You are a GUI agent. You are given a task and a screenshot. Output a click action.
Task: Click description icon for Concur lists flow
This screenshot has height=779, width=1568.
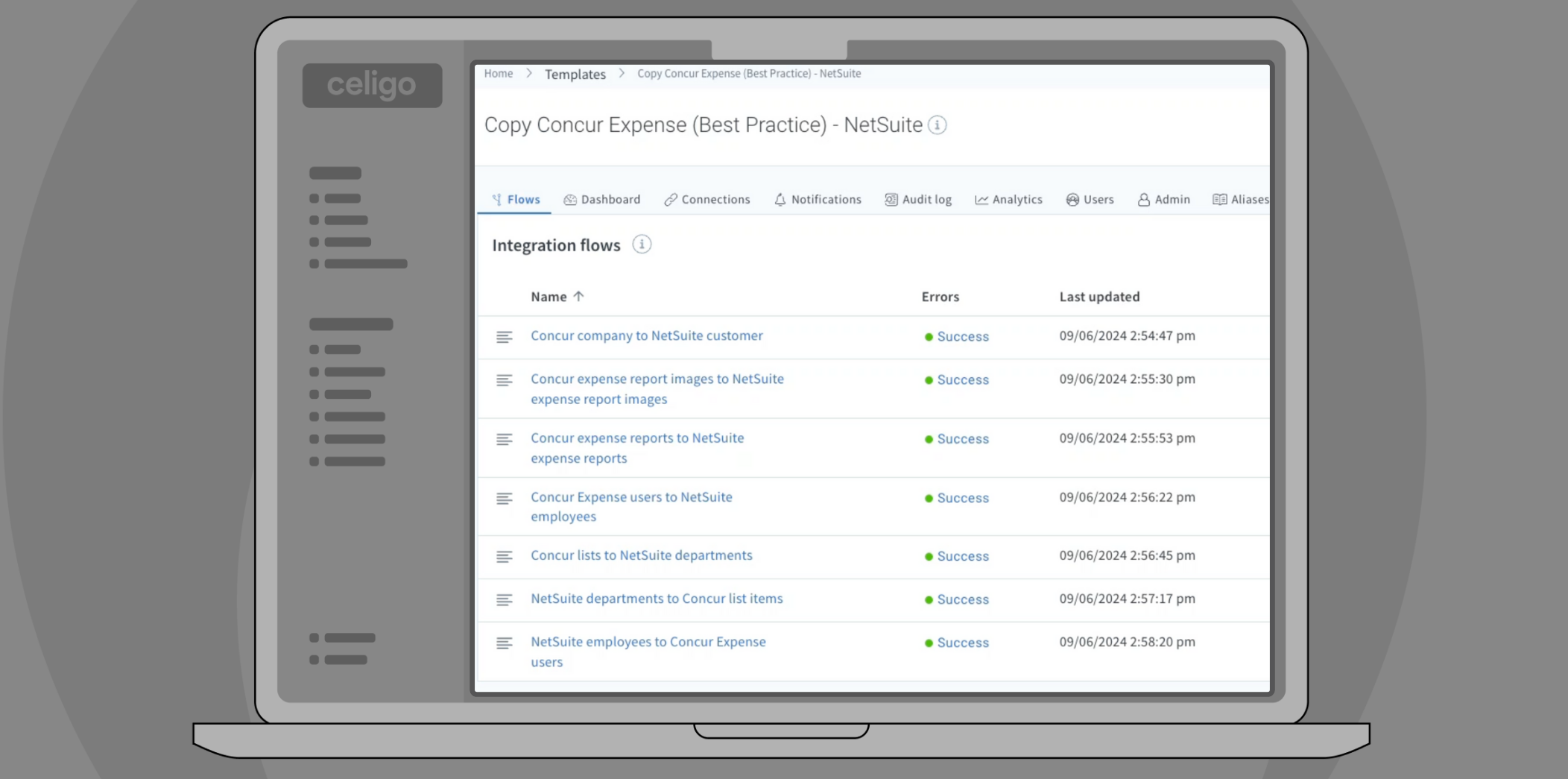point(505,556)
